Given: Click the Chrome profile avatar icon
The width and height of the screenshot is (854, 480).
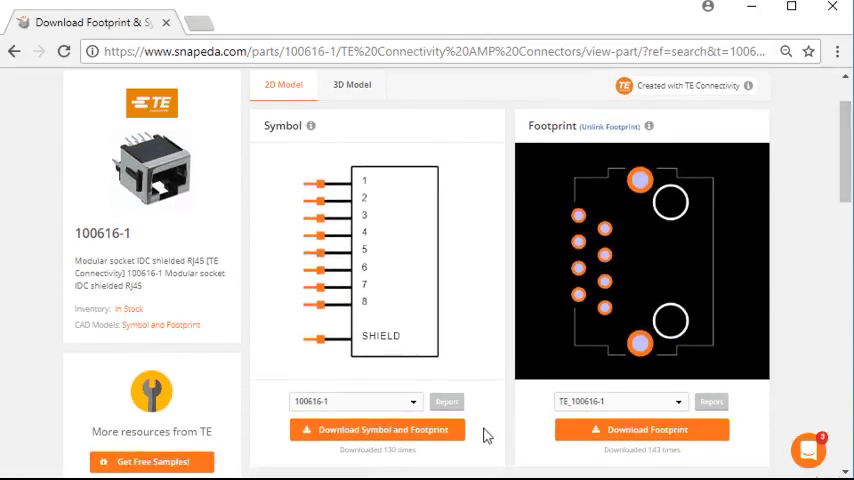Looking at the screenshot, I should [708, 7].
